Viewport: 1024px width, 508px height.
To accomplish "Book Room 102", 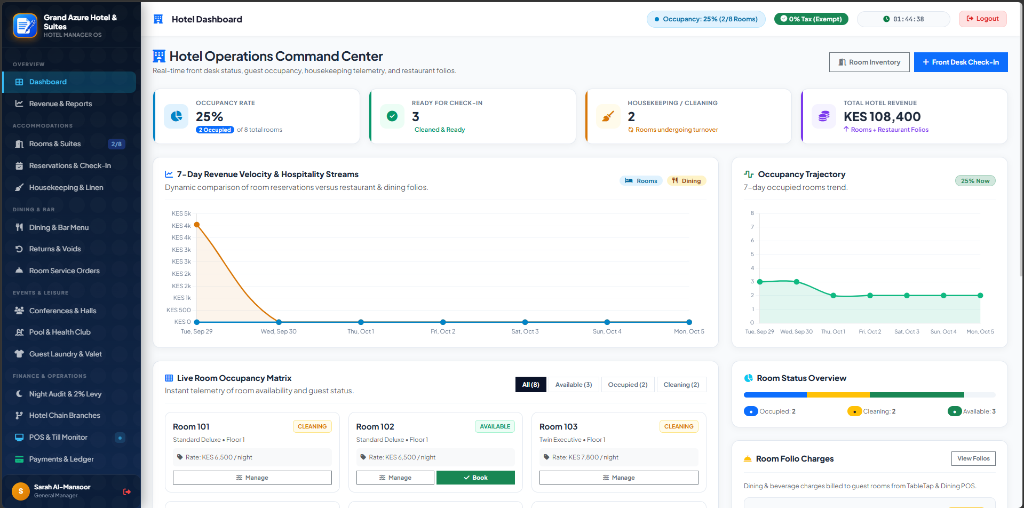I will pos(475,477).
